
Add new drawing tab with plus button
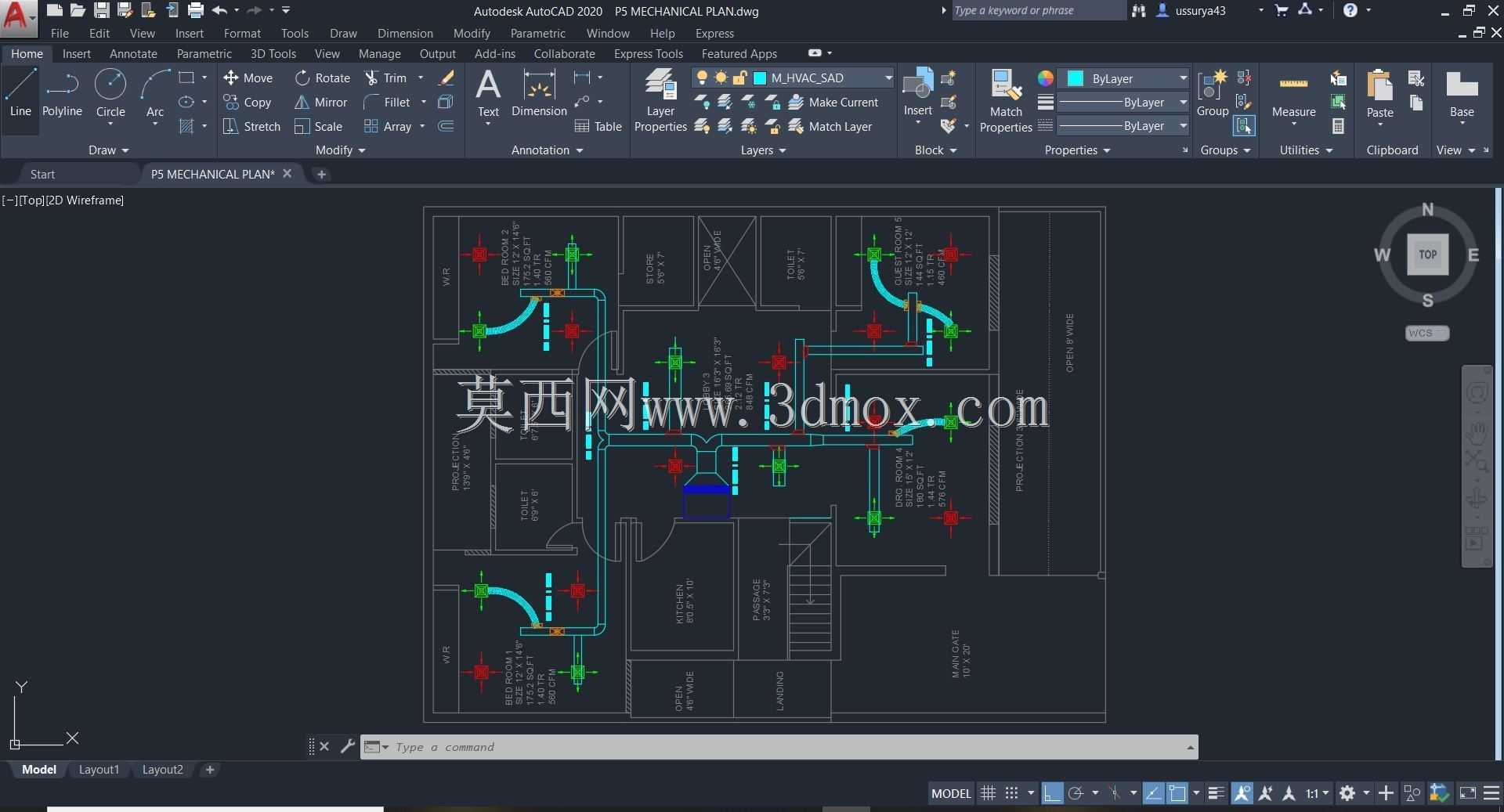point(321,174)
